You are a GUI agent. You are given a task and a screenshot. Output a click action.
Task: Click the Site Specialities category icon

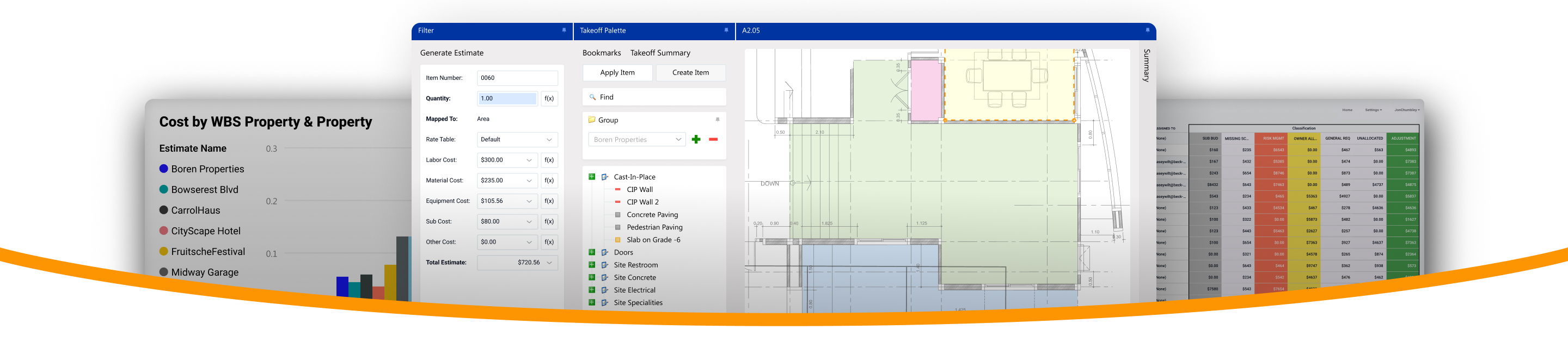click(x=605, y=303)
